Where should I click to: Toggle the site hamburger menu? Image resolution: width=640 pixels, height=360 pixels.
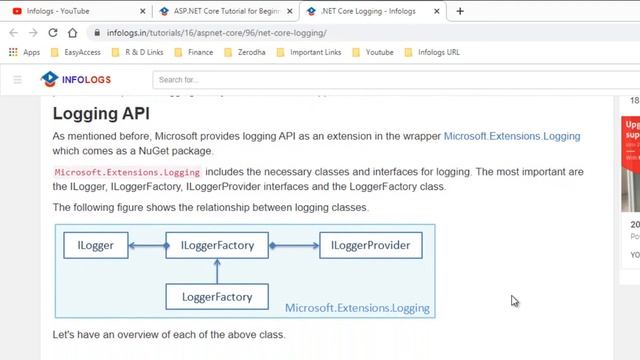point(17,80)
